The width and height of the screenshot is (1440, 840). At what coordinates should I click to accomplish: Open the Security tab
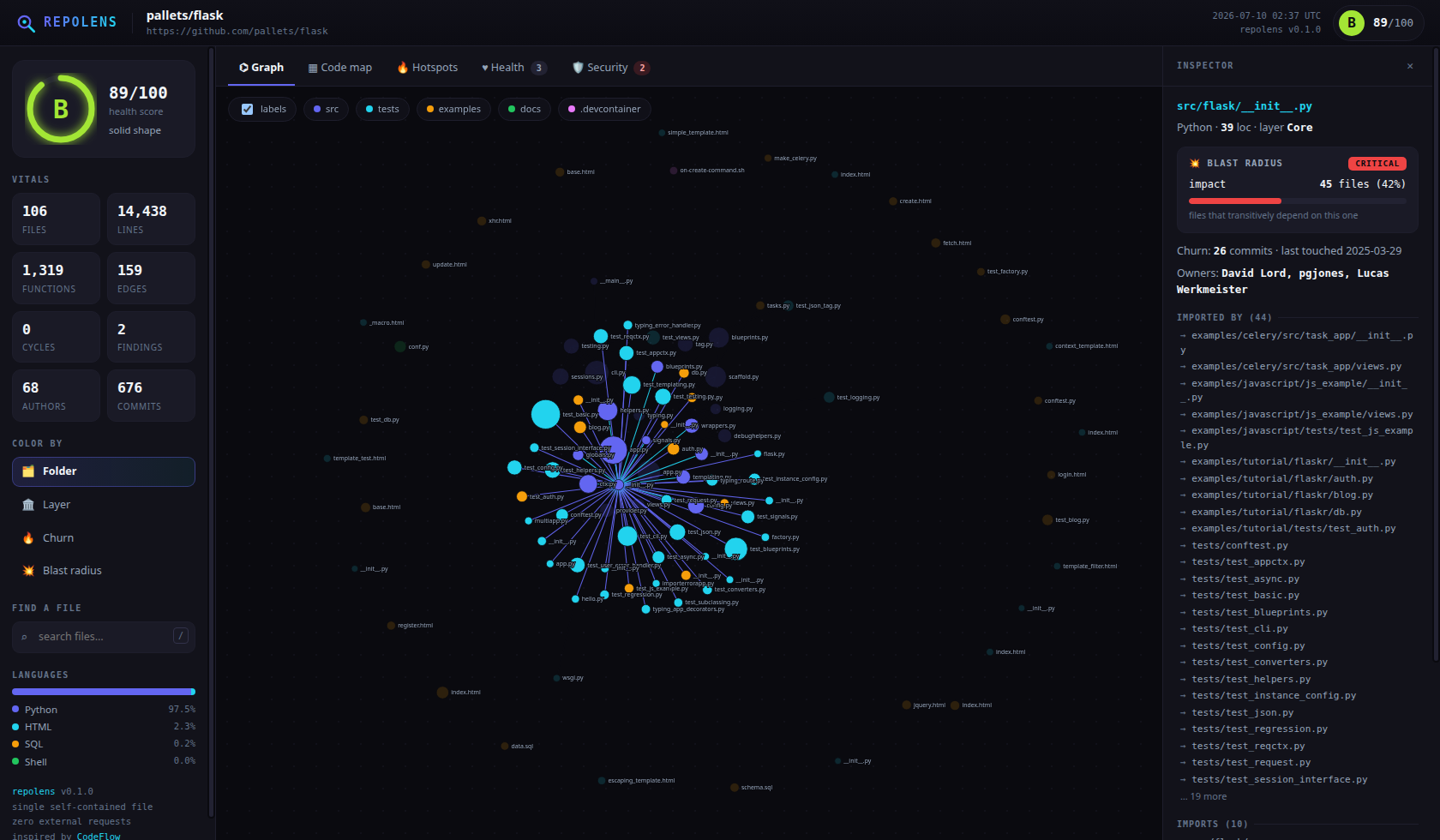[x=610, y=68]
